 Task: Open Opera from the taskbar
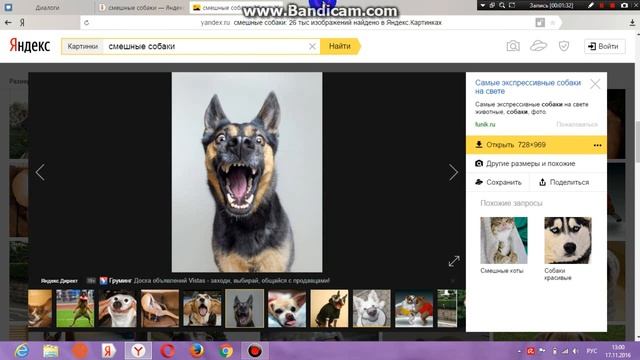167,351
